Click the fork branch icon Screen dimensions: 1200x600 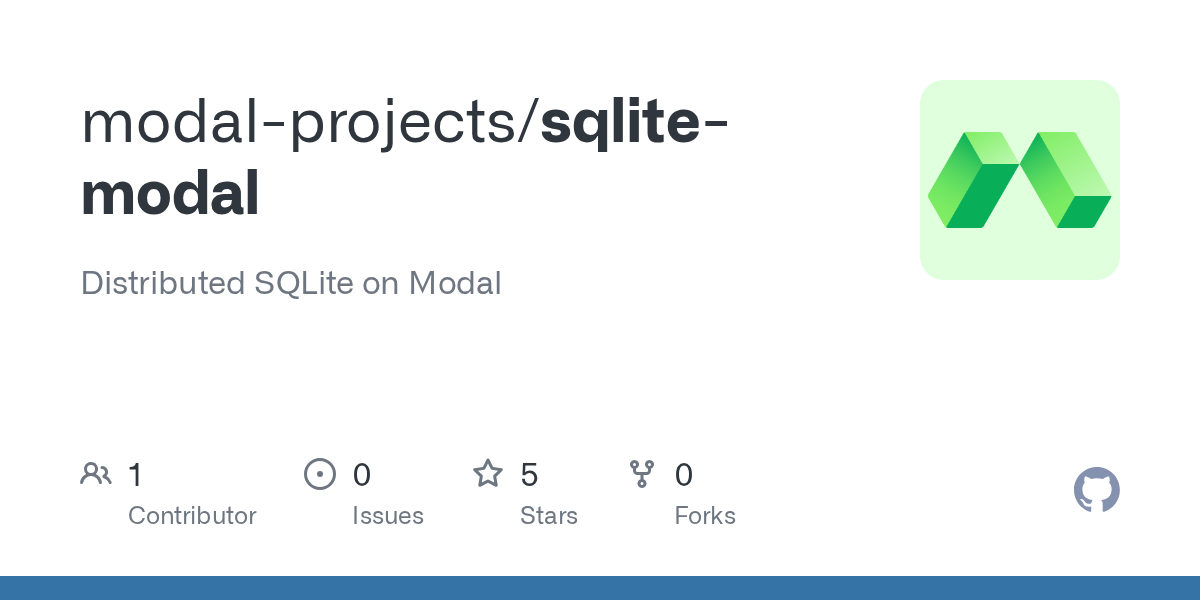tap(642, 474)
